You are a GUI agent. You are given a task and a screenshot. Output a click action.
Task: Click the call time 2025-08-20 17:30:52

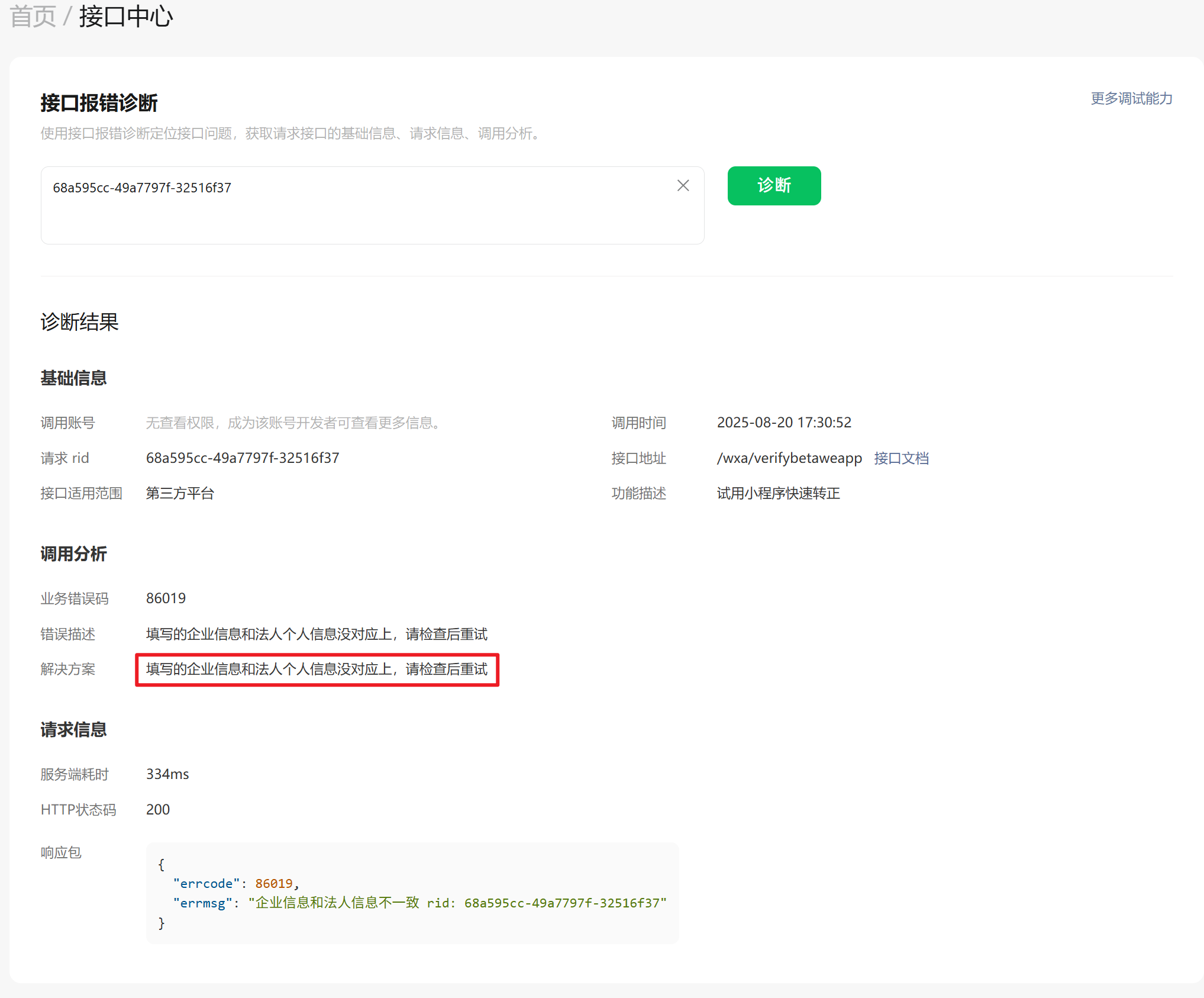(x=783, y=423)
